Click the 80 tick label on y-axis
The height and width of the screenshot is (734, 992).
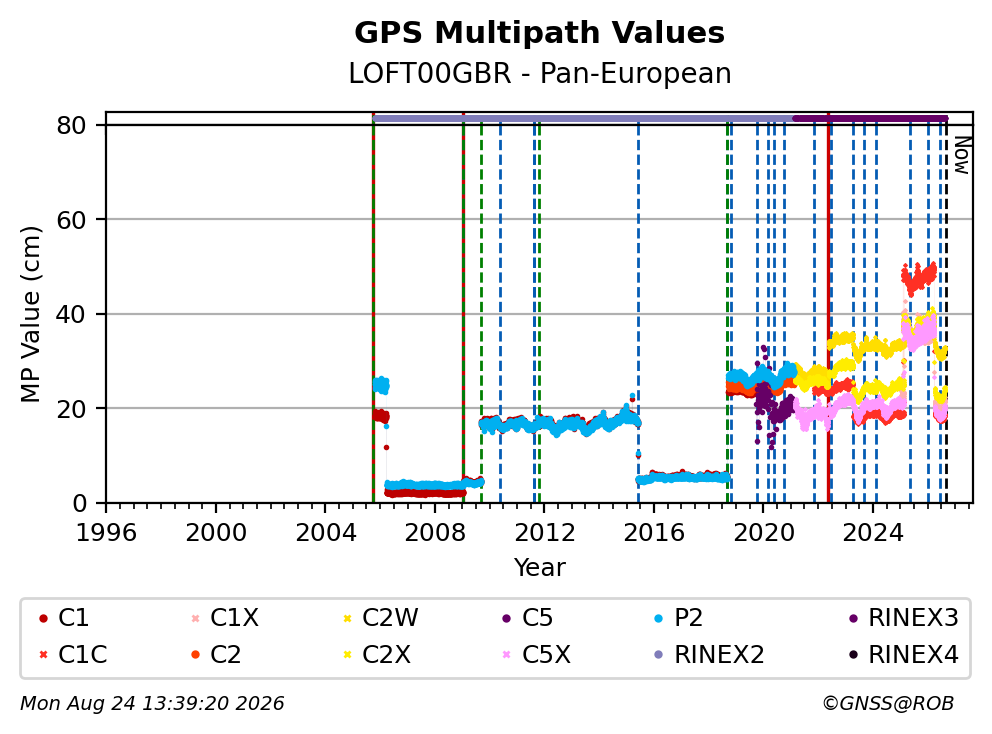click(x=71, y=125)
